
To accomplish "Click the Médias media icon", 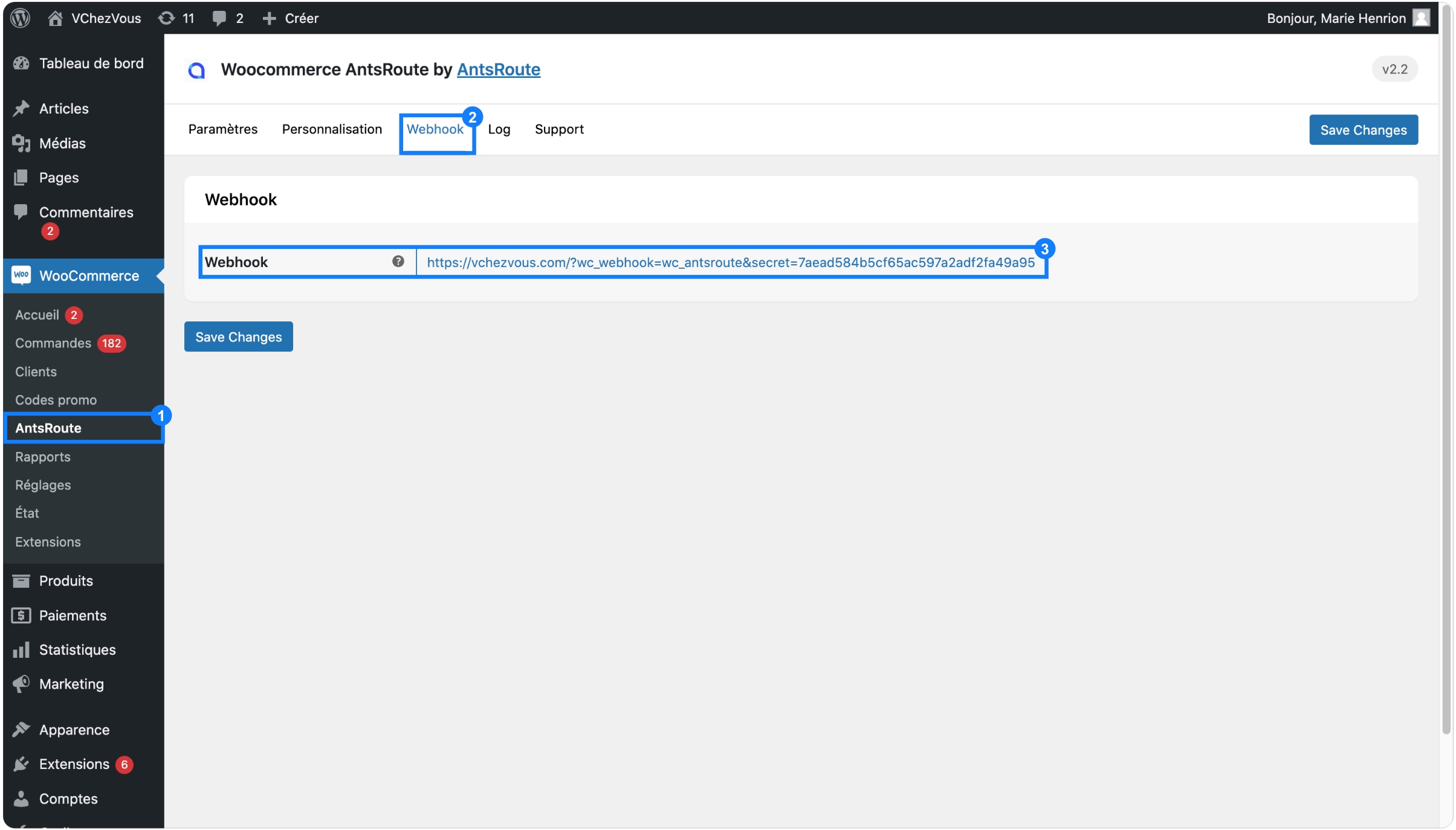I will coord(21,143).
